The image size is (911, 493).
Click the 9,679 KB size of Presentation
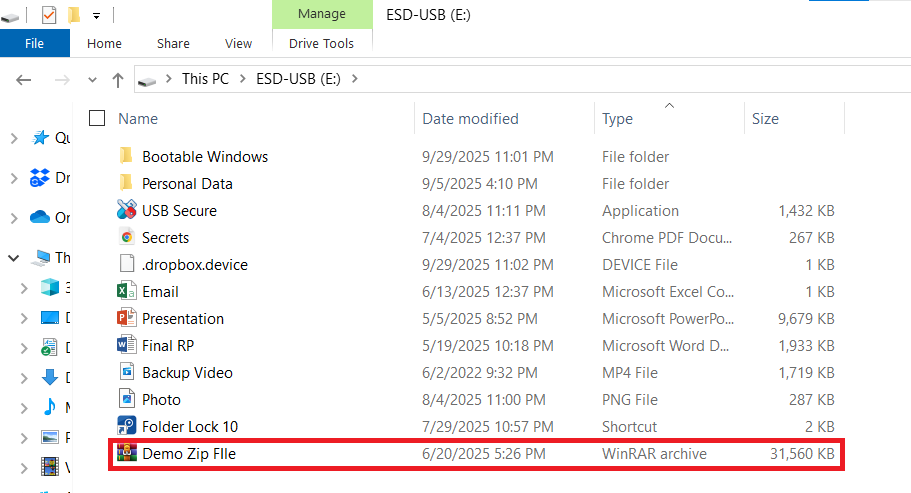(x=806, y=319)
